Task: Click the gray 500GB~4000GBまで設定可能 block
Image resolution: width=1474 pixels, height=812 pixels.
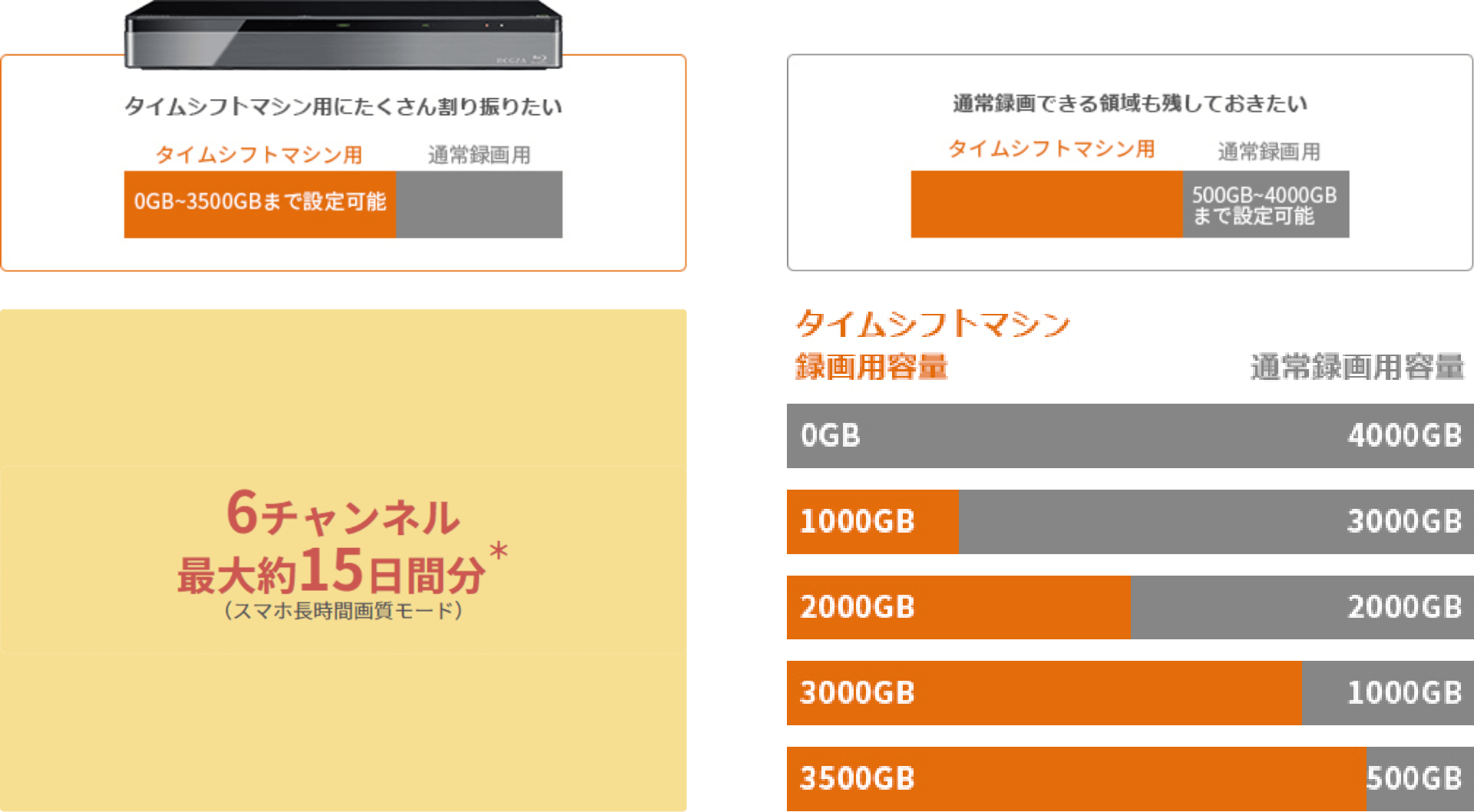Action: [x=1265, y=205]
